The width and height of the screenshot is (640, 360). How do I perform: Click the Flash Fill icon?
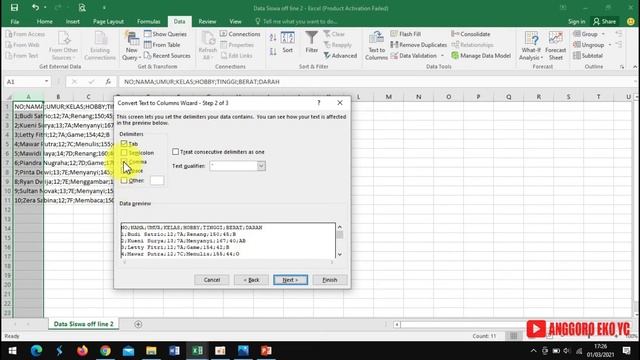click(394, 34)
